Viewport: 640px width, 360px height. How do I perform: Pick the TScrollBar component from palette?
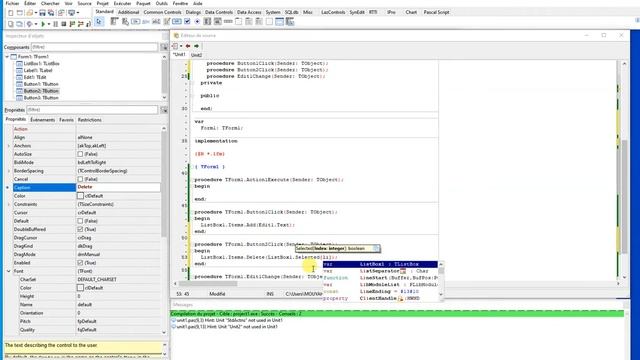click(228, 21)
